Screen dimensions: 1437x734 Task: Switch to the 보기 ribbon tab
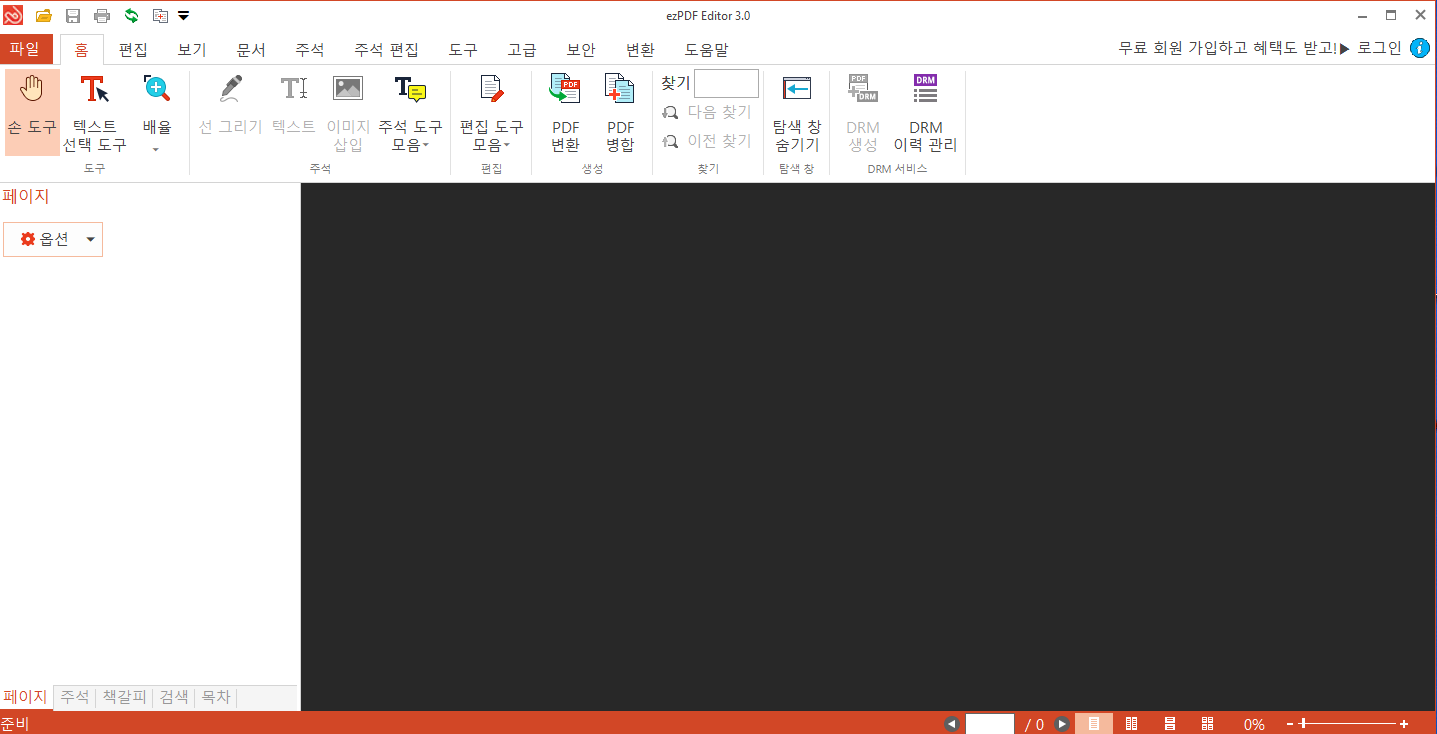(x=192, y=49)
